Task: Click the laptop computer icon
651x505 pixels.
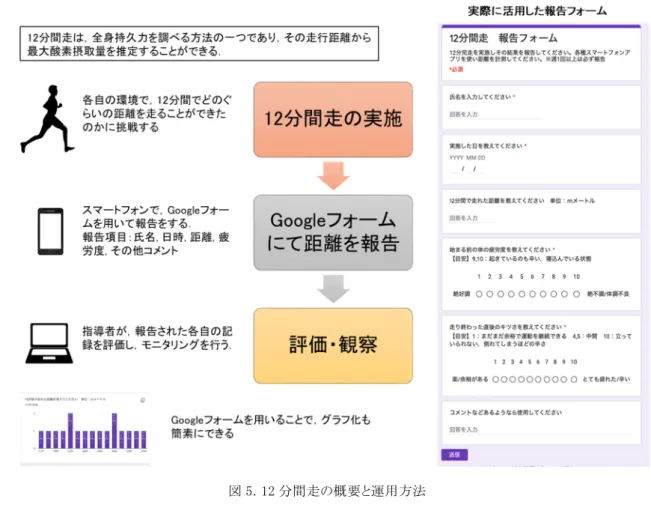Action: click(x=49, y=343)
